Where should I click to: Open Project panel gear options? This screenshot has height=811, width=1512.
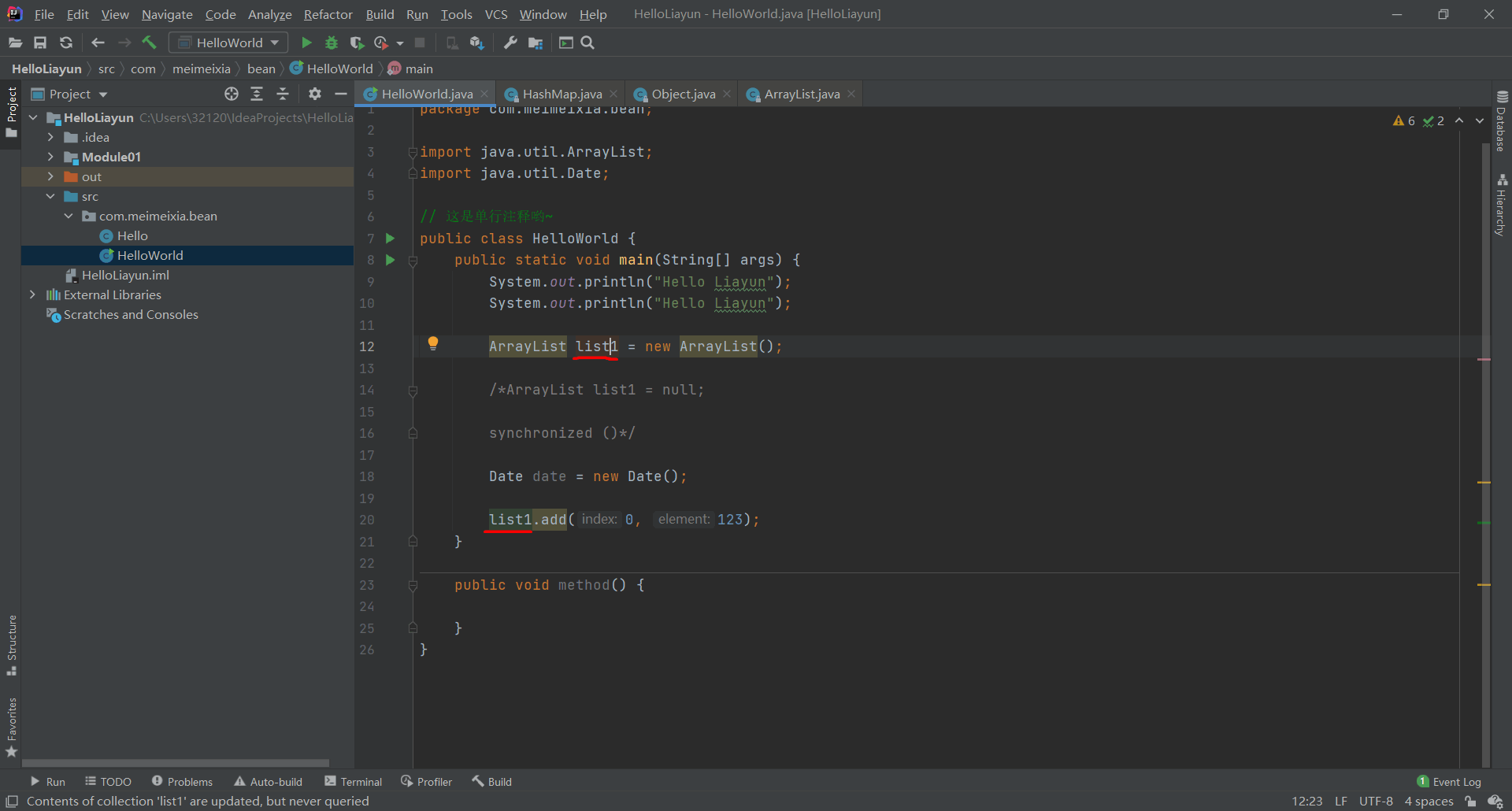coord(315,94)
